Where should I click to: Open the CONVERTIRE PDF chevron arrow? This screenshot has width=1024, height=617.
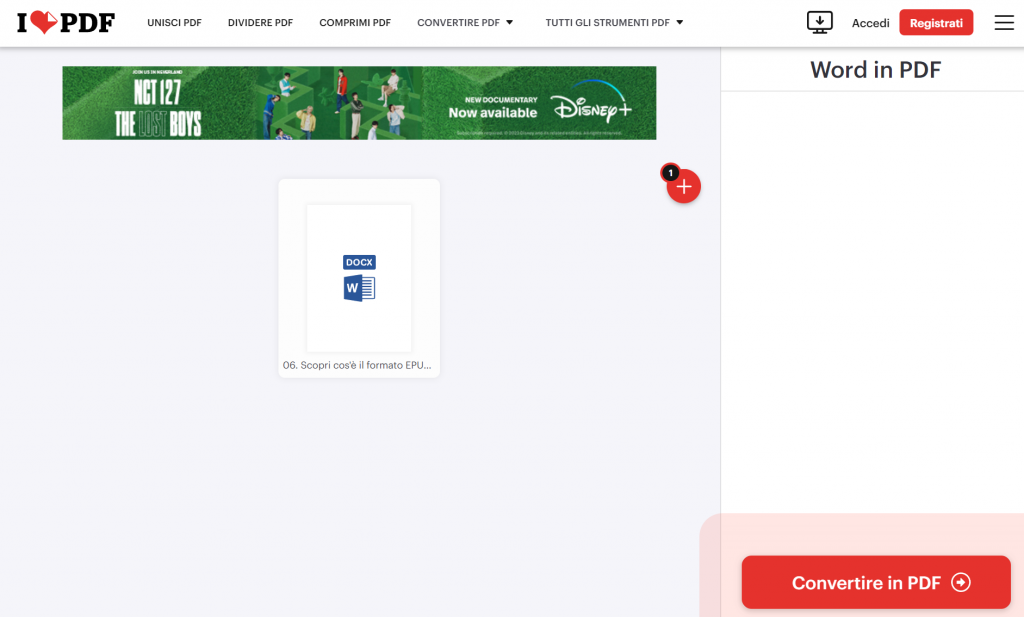[508, 22]
